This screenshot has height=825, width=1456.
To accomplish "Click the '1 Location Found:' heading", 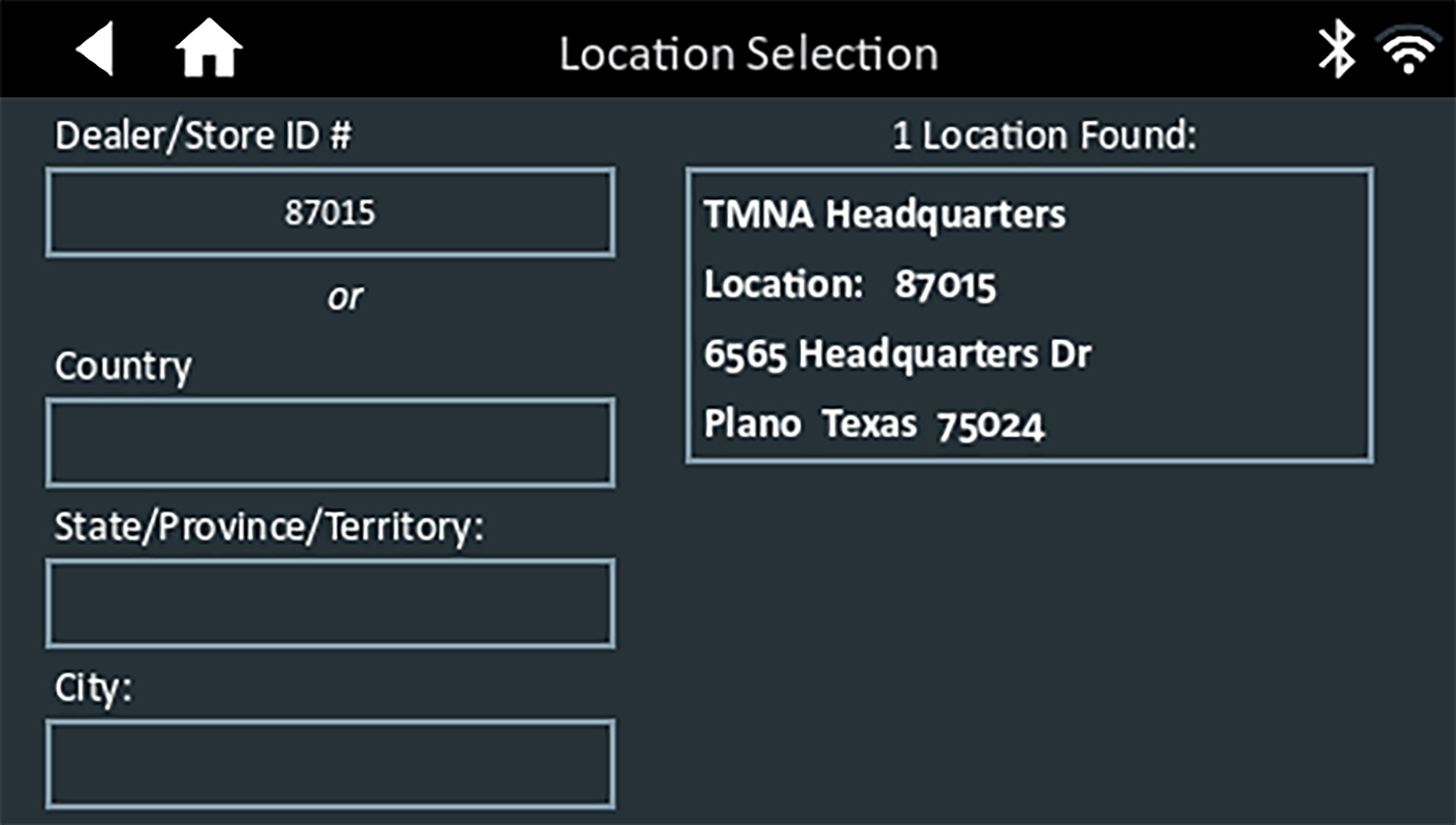I will [1044, 135].
